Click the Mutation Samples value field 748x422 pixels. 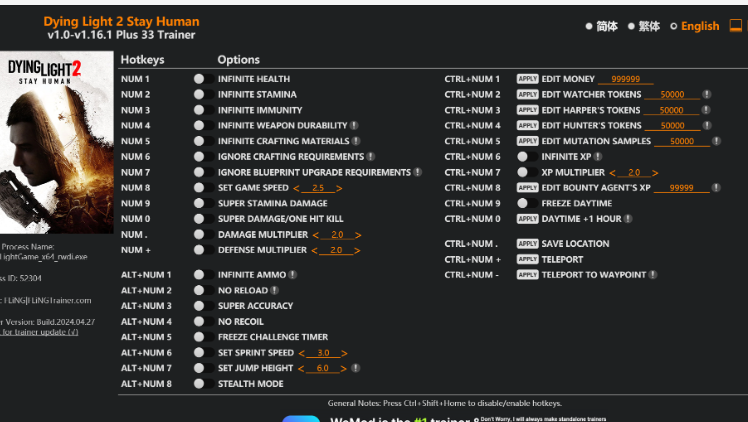point(682,141)
